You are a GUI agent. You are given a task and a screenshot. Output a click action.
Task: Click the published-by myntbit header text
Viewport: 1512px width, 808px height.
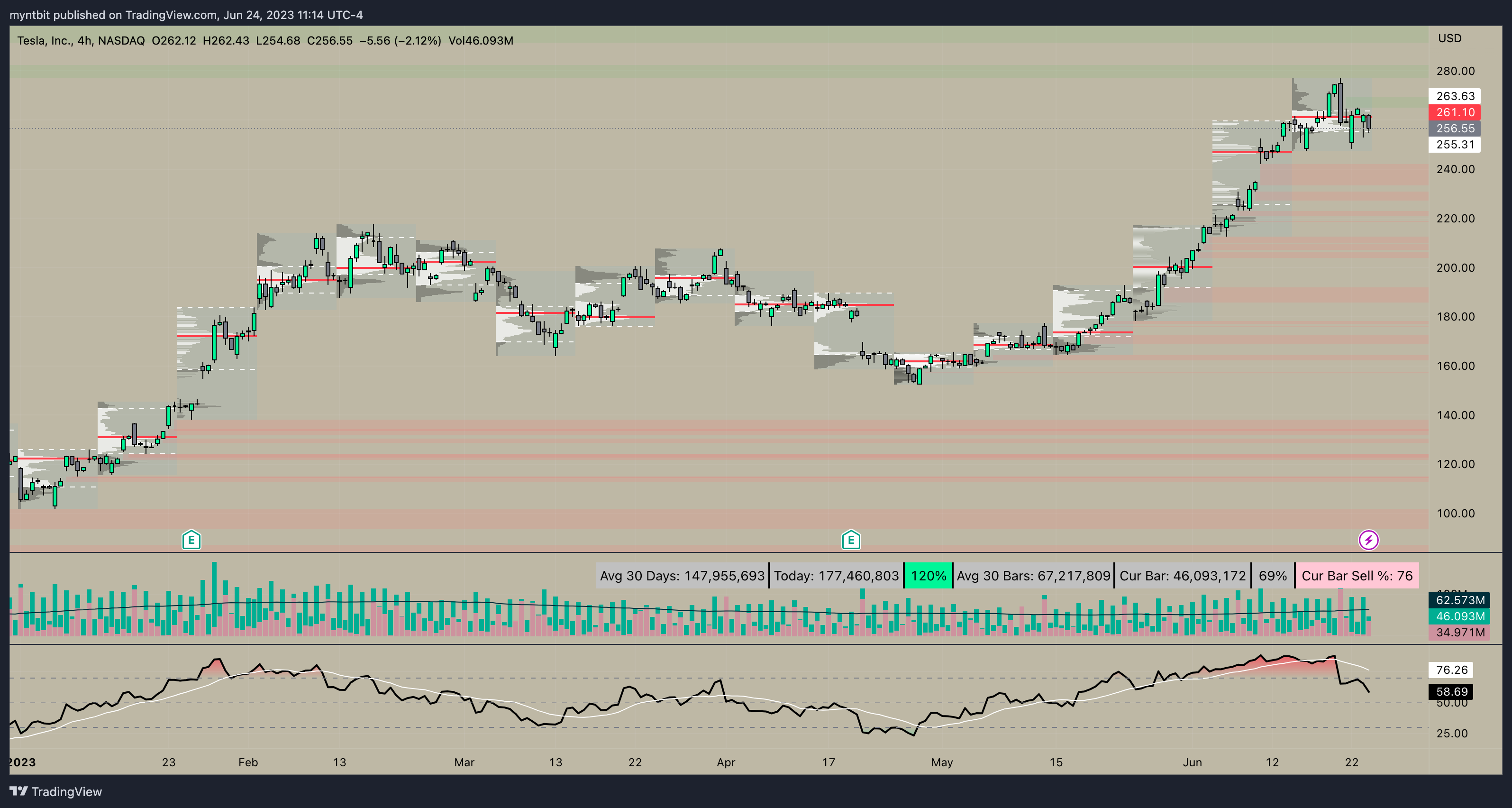[186, 15]
